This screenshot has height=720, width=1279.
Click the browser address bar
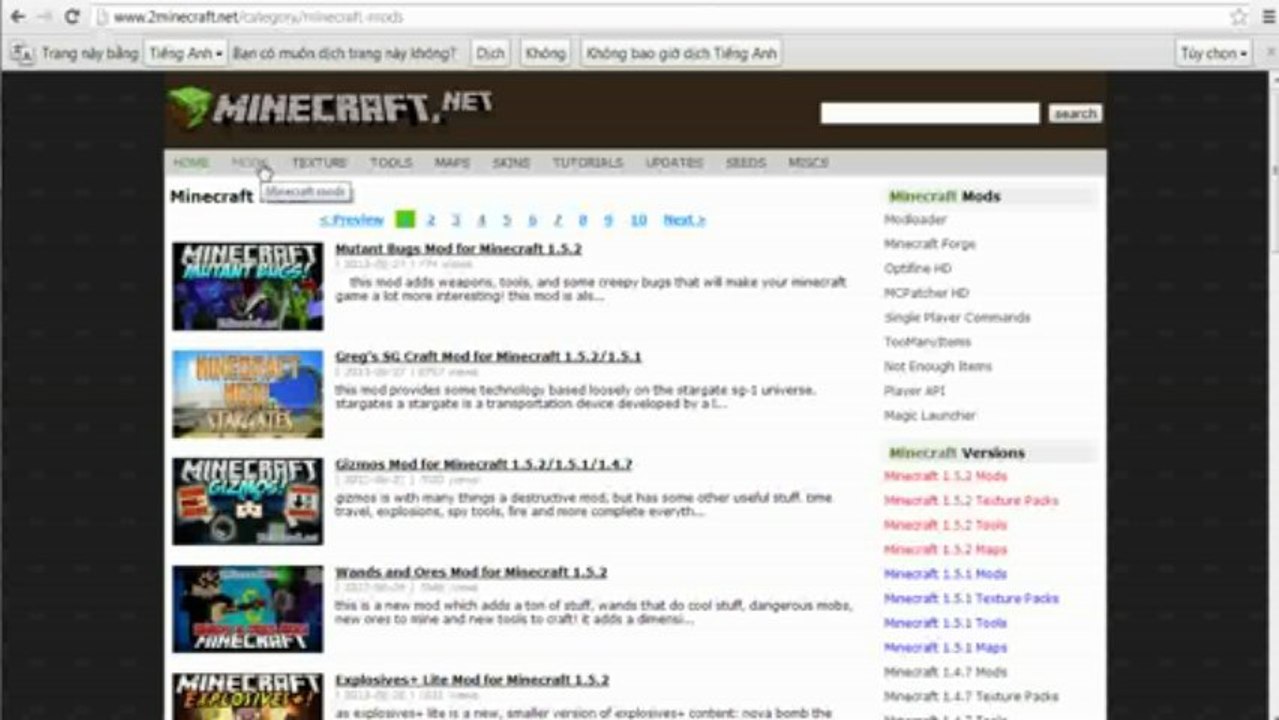[660, 17]
